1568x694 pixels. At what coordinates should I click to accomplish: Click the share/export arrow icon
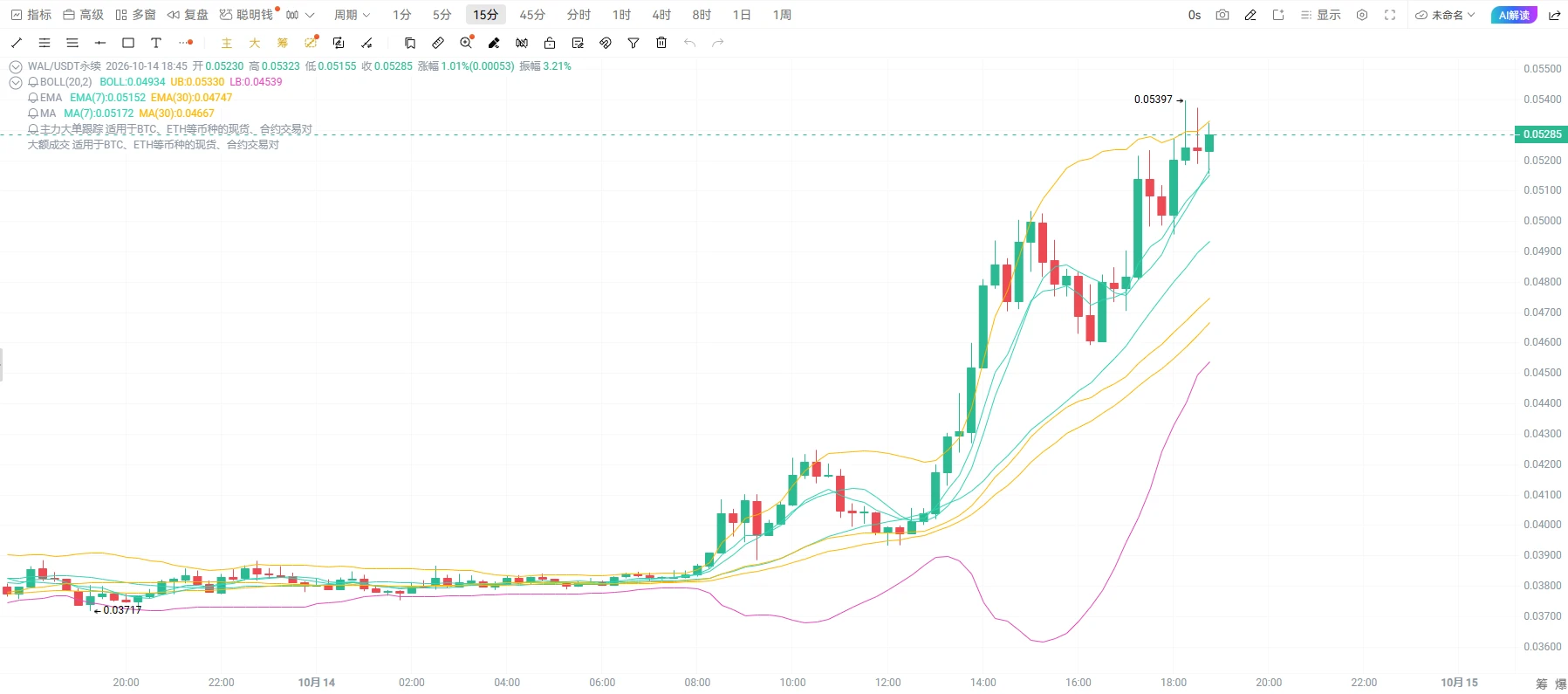tap(1554, 15)
